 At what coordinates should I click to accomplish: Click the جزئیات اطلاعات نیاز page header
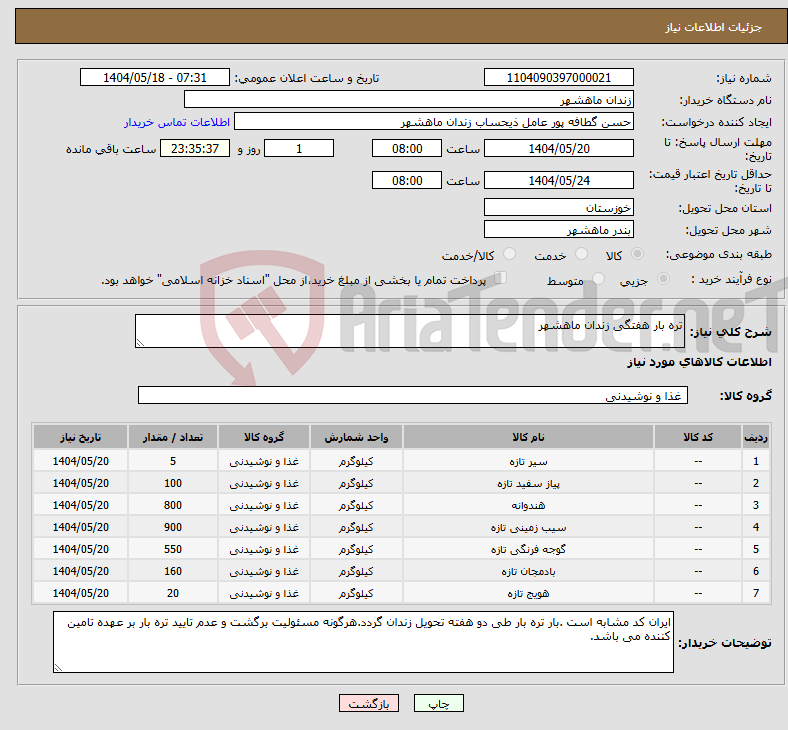tap(713, 27)
